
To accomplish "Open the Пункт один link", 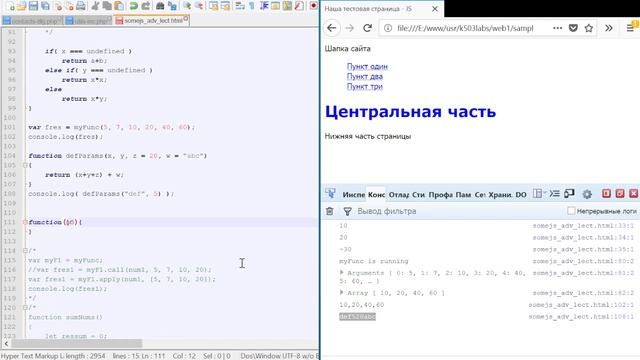I will coord(367,67).
